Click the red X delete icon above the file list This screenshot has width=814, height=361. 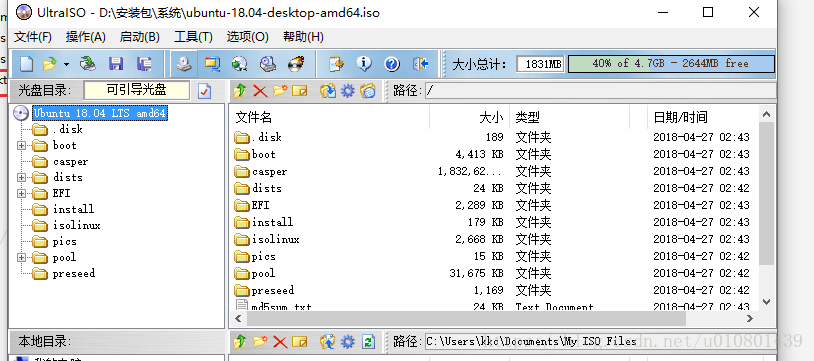(260, 91)
